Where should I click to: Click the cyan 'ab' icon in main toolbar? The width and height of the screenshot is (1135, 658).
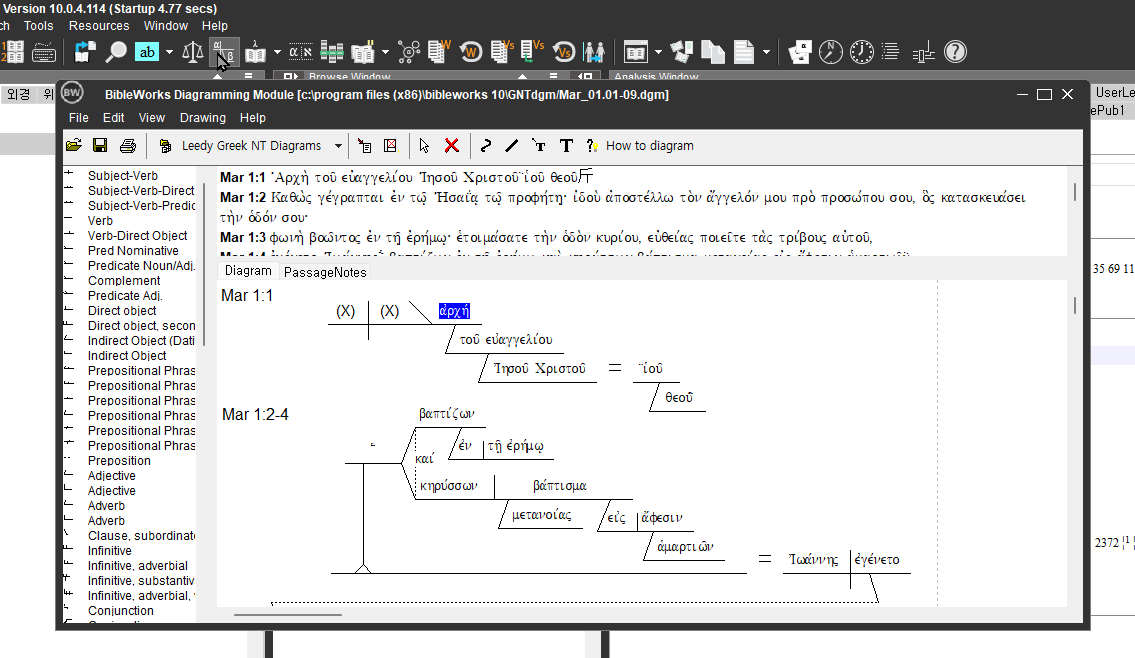tap(147, 51)
